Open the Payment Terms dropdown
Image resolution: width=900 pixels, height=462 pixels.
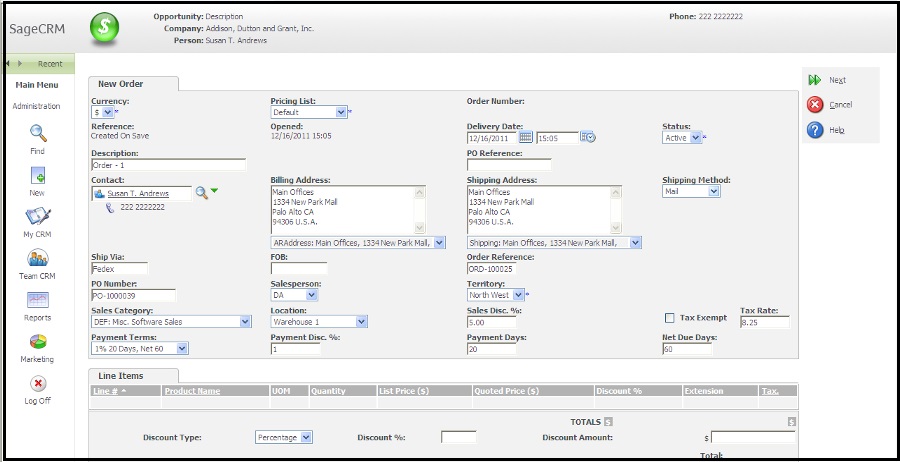tap(139, 348)
